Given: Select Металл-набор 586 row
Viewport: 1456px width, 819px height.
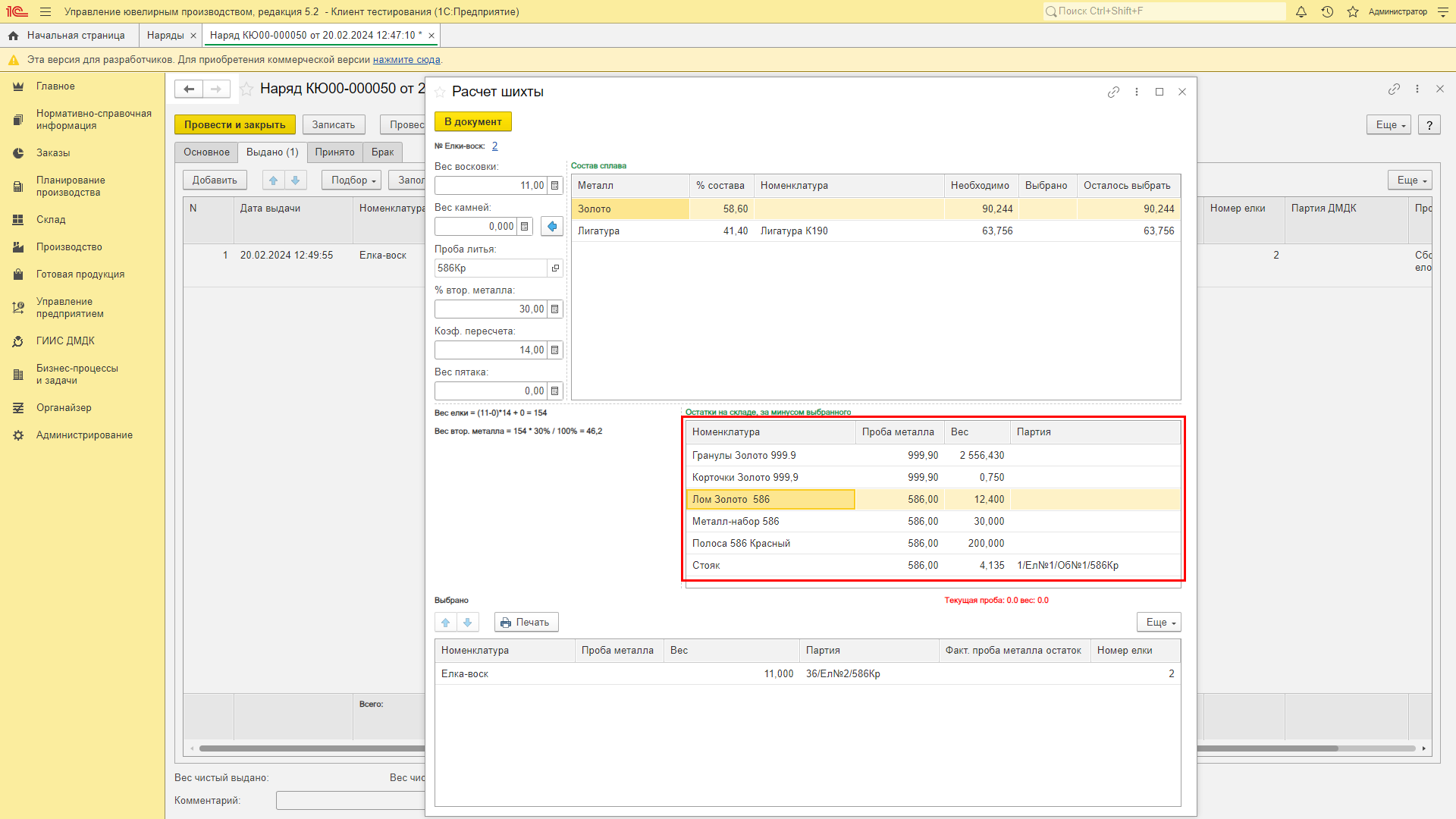Looking at the screenshot, I should 933,522.
